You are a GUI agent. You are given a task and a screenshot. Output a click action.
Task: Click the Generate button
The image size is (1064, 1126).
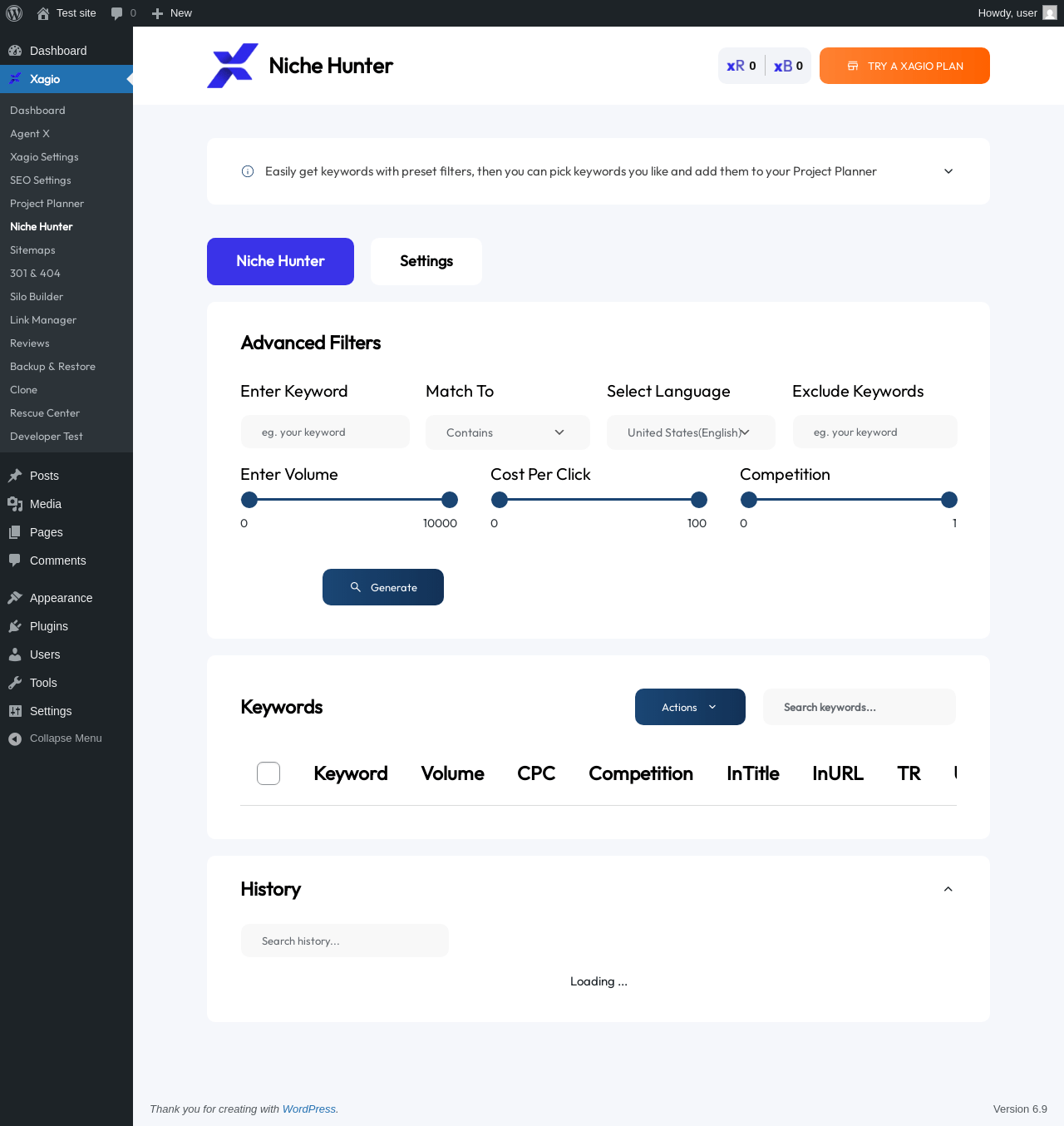(383, 587)
